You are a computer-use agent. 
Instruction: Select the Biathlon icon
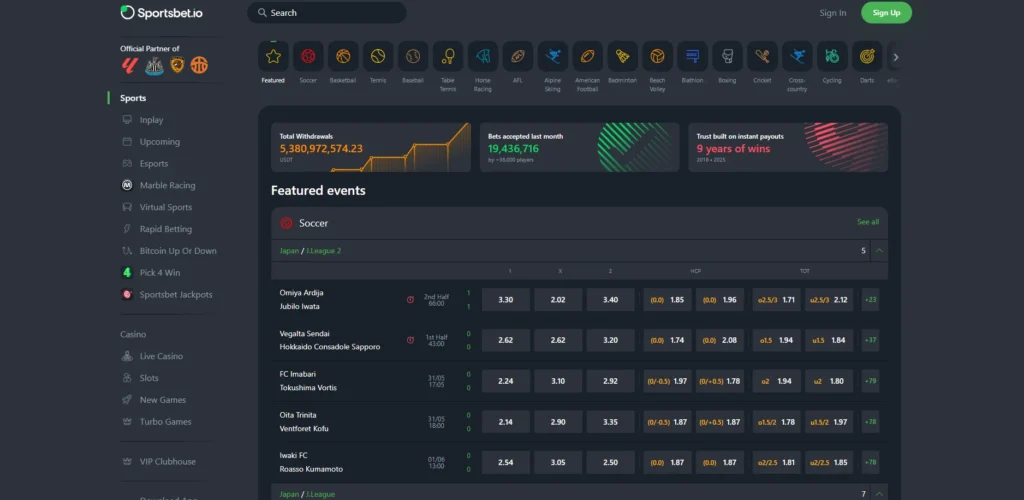coord(692,57)
